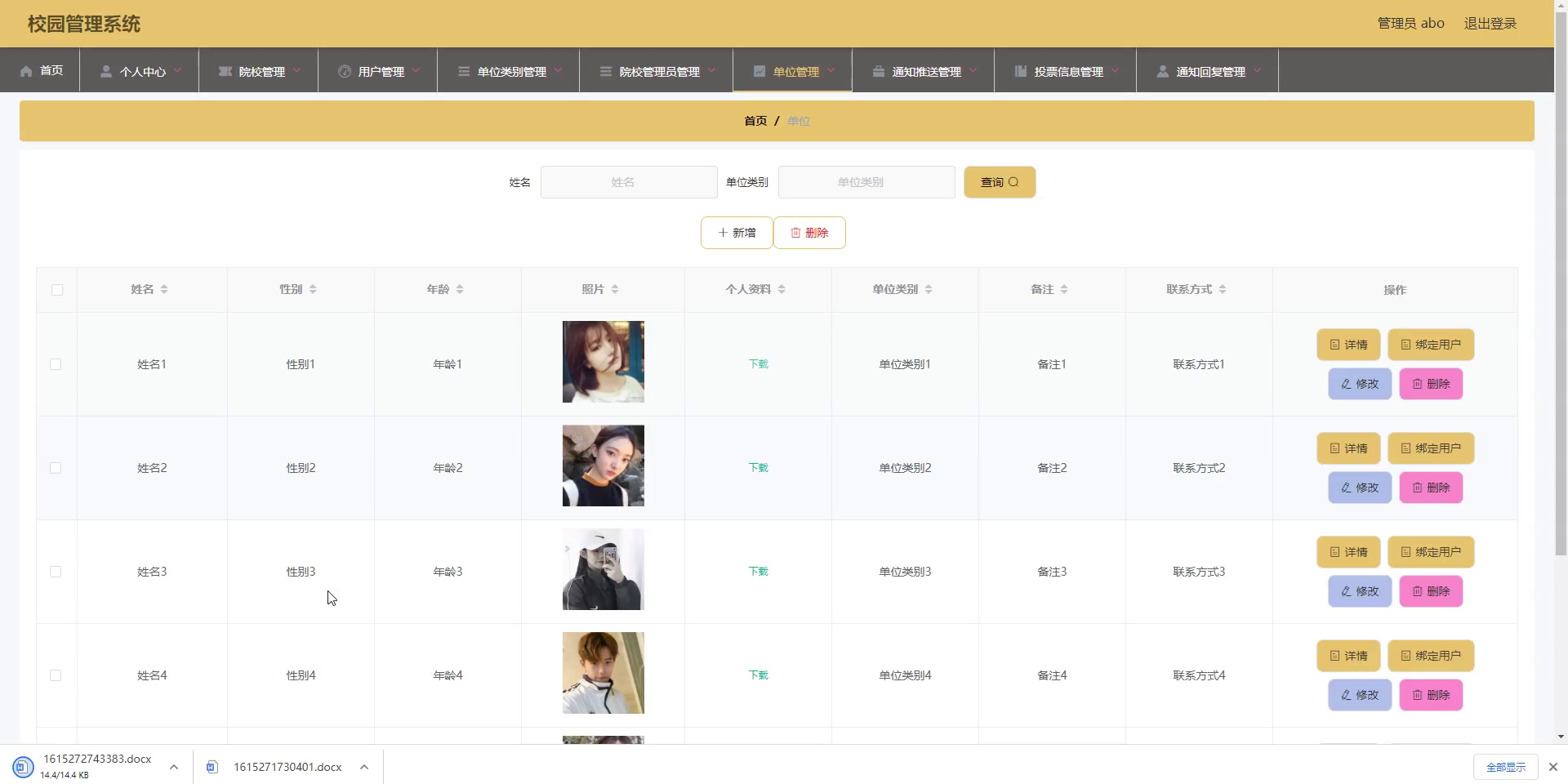Viewport: 1568px width, 784px height.
Task: Click the 首页 breadcrumb link
Action: click(x=755, y=121)
